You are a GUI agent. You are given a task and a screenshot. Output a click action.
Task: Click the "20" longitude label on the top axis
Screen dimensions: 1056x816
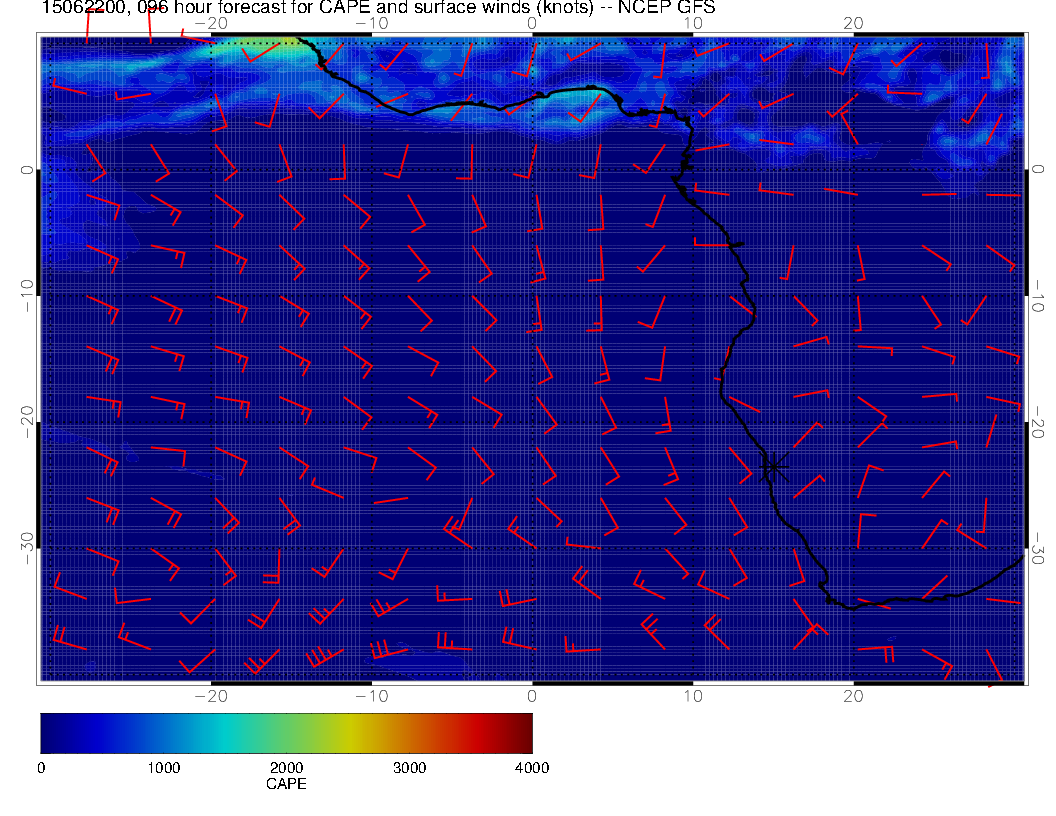coord(853,24)
